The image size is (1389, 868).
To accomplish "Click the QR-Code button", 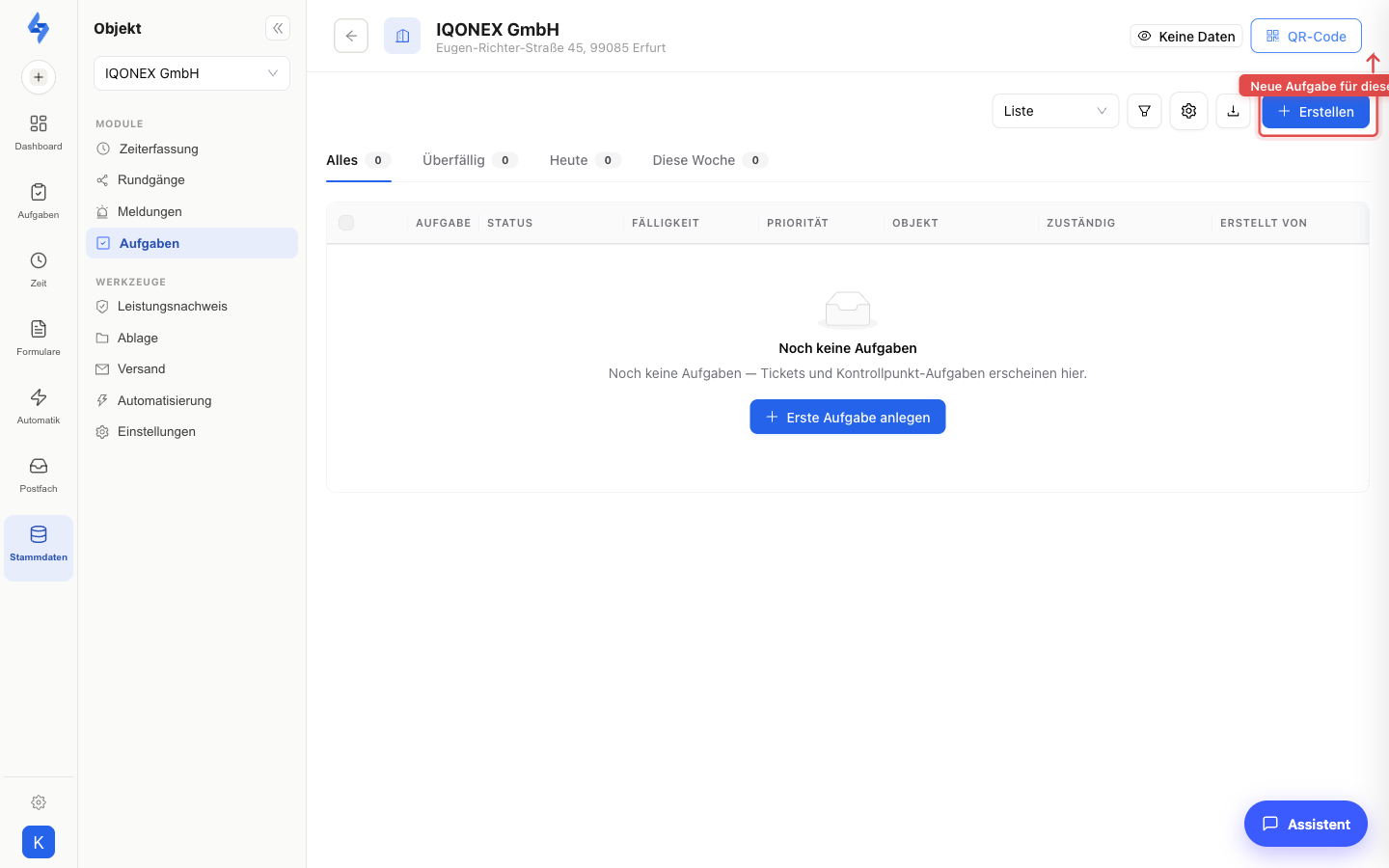I will 1306,36.
